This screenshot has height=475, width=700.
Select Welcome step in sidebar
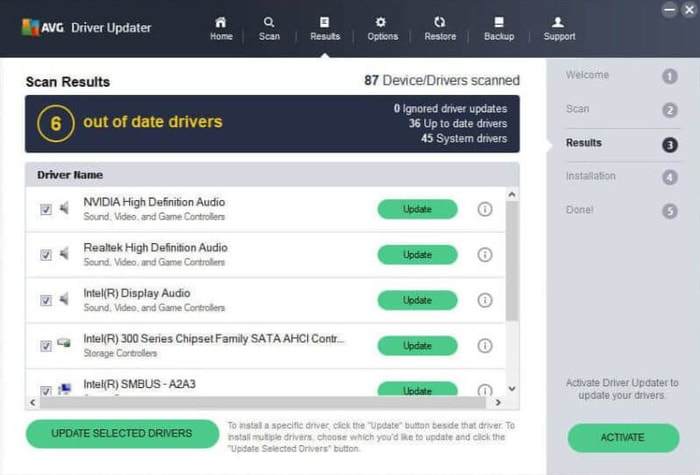click(587, 75)
